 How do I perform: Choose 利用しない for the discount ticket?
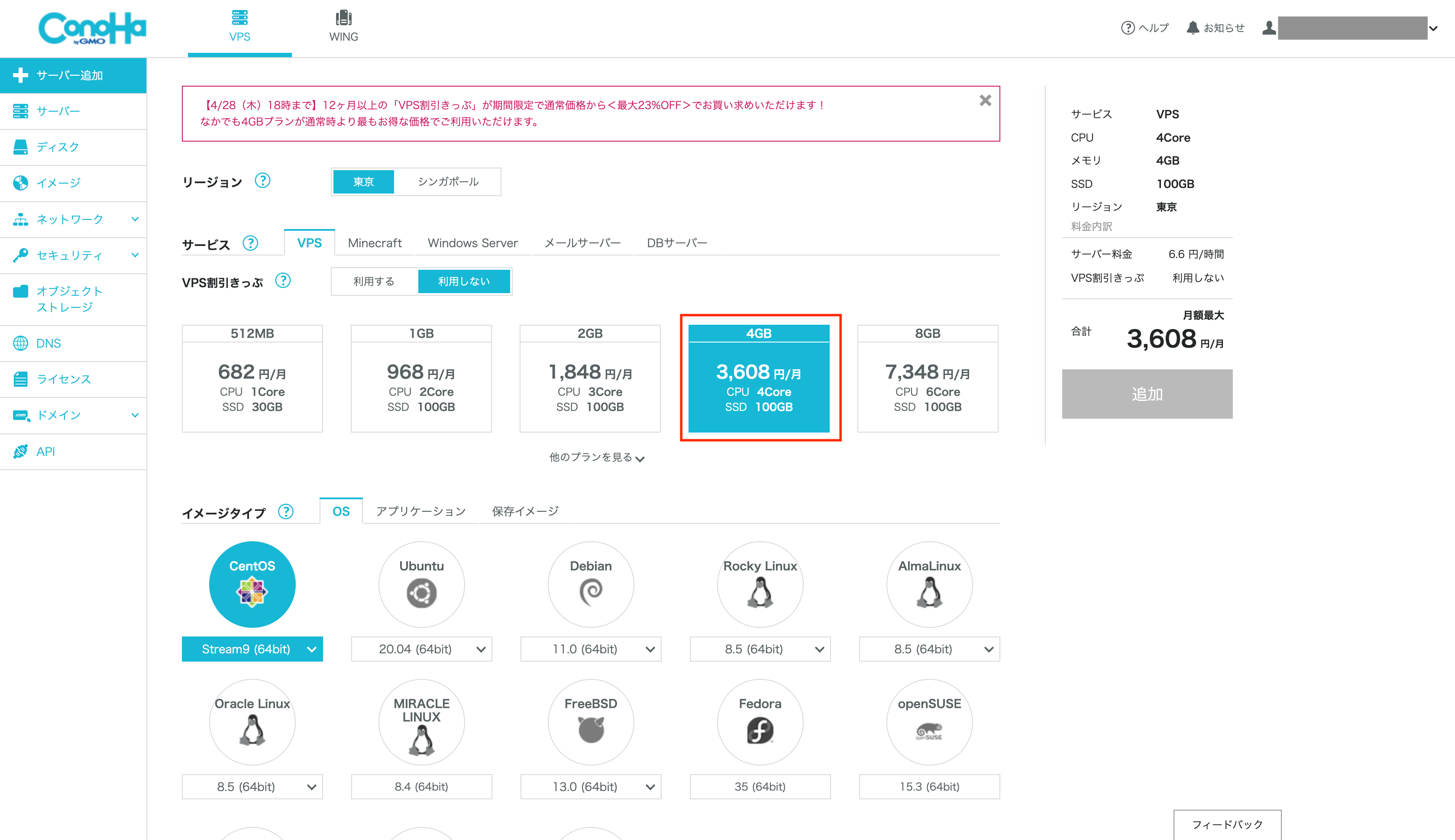(x=464, y=281)
